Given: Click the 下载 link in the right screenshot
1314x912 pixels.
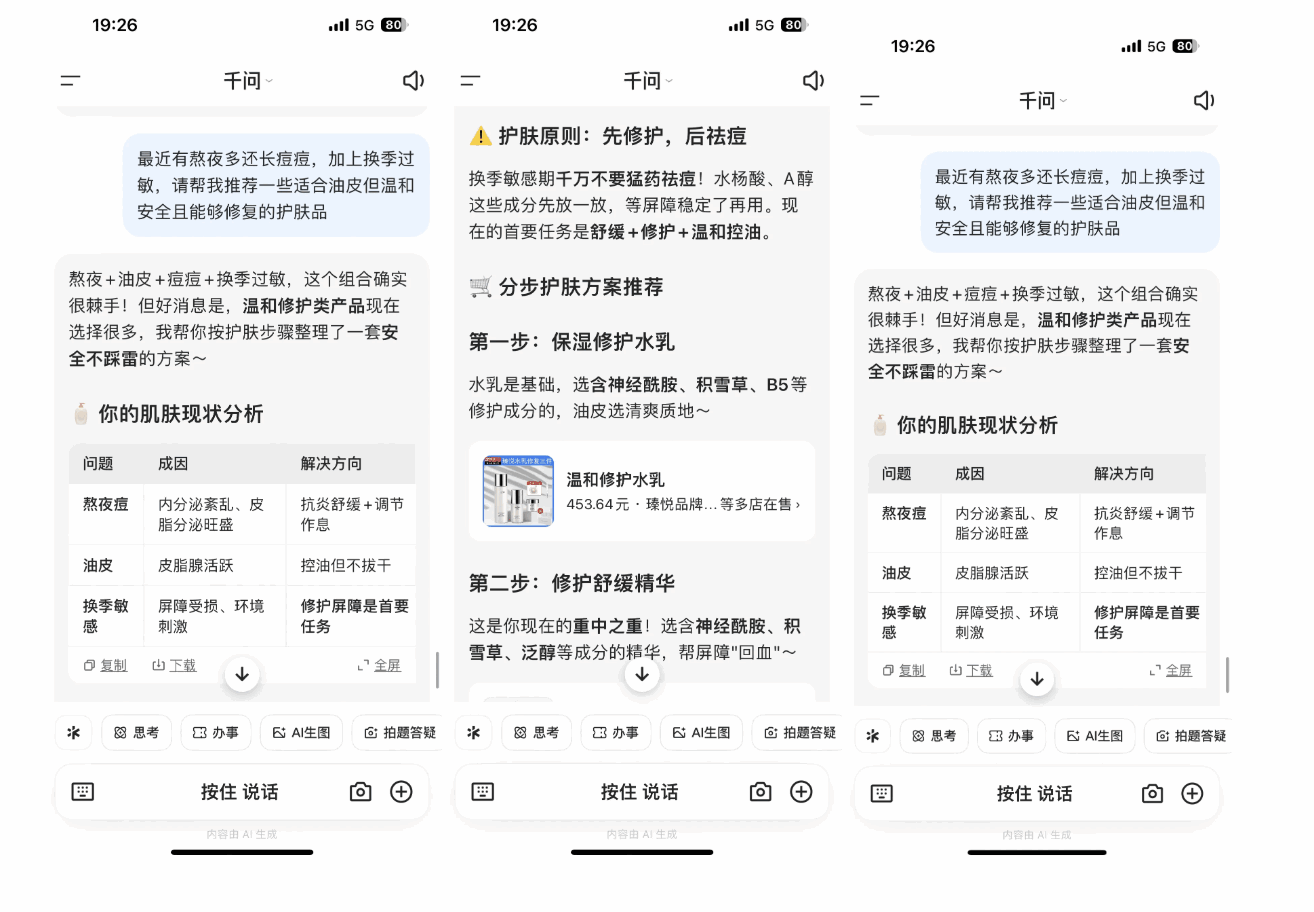Looking at the screenshot, I should coord(971,670).
